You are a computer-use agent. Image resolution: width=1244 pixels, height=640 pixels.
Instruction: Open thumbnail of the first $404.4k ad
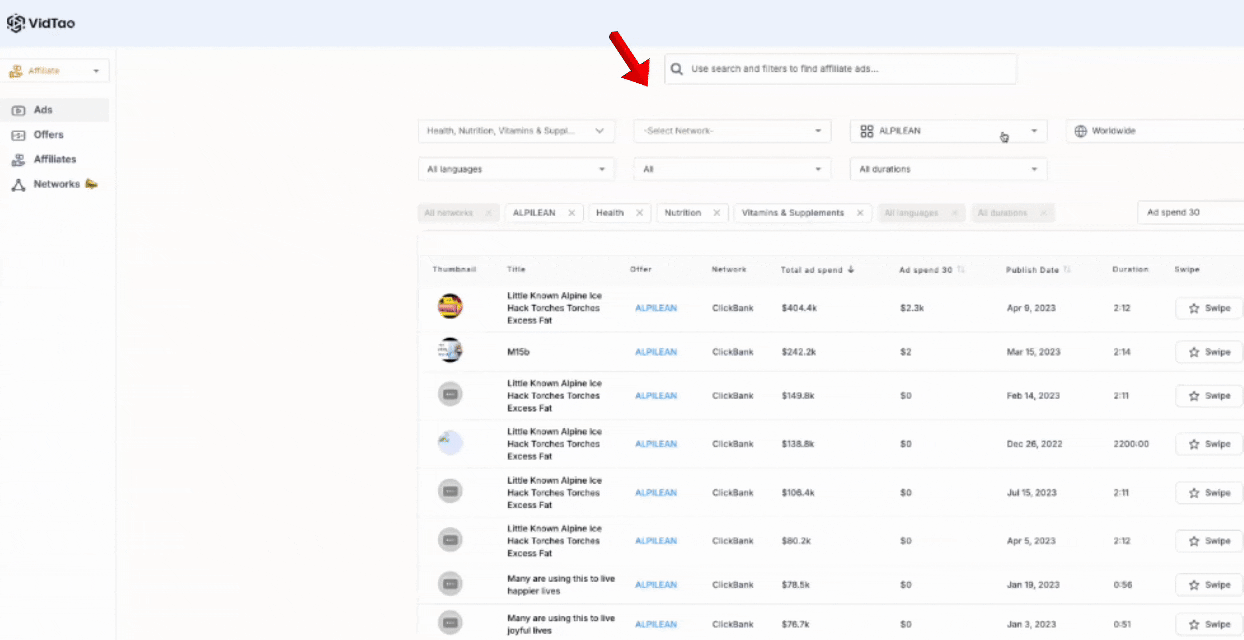coord(450,307)
